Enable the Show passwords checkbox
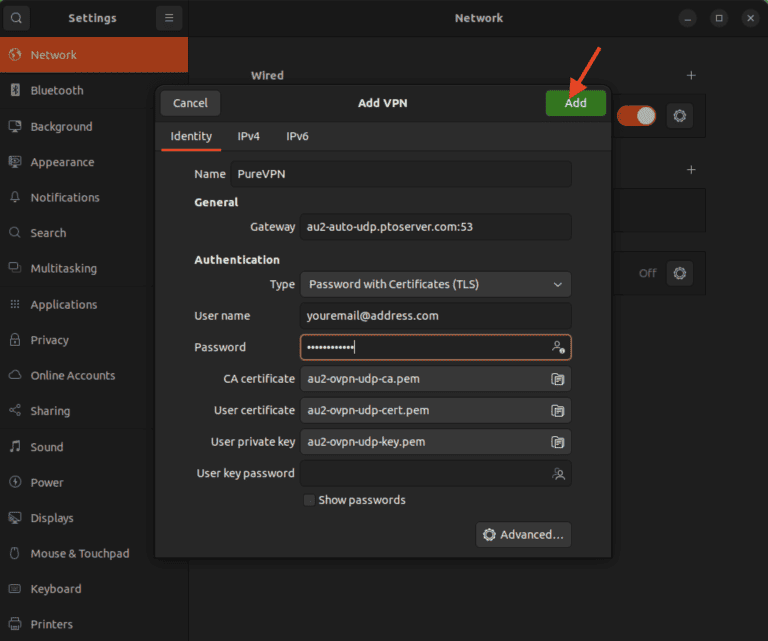Screen dimensions: 768x641 (x=309, y=500)
